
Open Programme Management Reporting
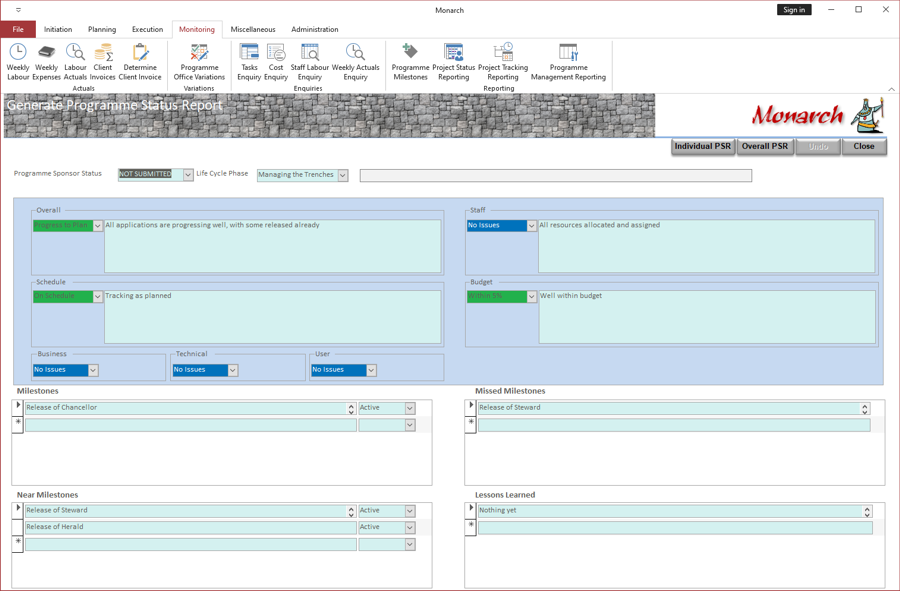point(568,61)
